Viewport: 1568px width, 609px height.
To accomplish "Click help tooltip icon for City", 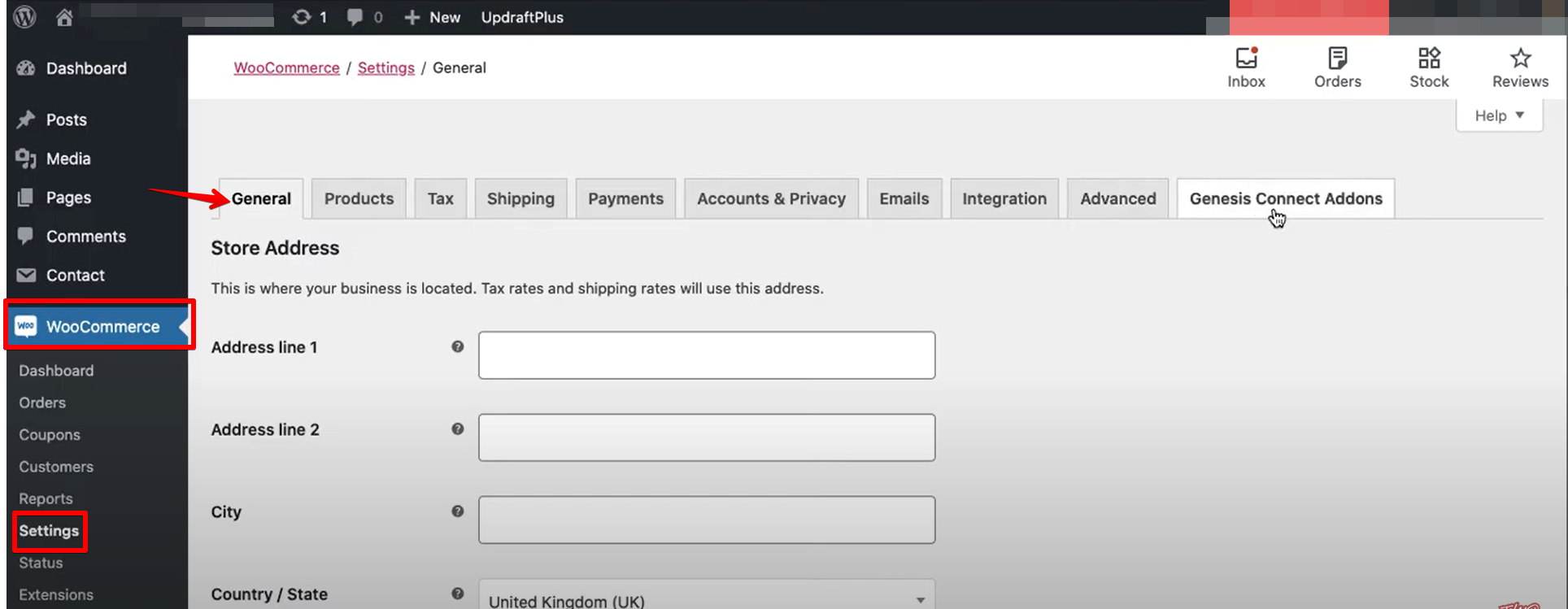I will point(458,511).
